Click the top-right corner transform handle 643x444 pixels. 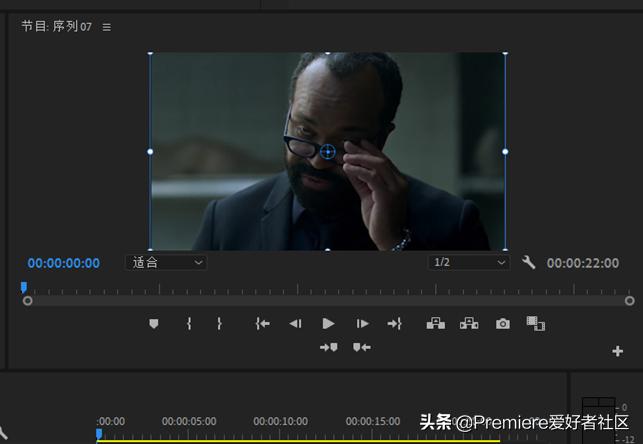point(505,53)
